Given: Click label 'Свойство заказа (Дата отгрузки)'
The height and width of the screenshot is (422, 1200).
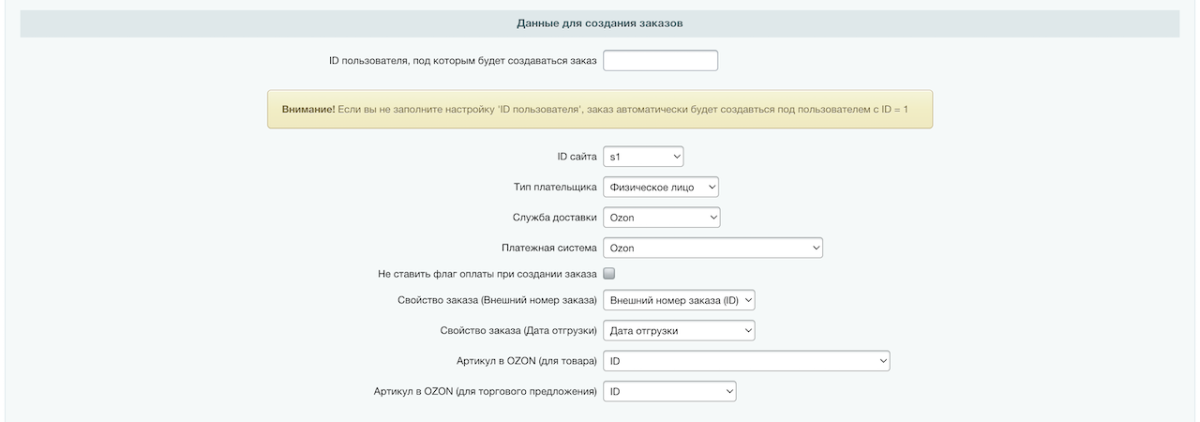Looking at the screenshot, I should click(x=518, y=331).
